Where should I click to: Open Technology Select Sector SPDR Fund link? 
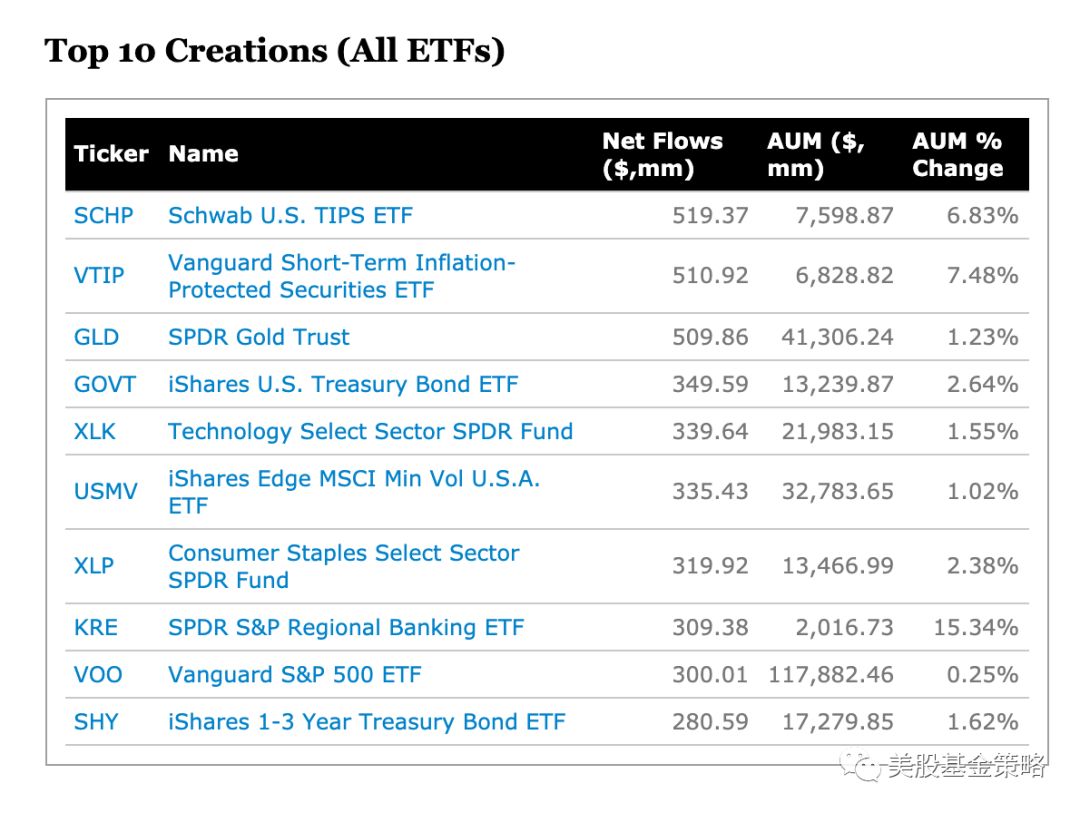click(371, 431)
